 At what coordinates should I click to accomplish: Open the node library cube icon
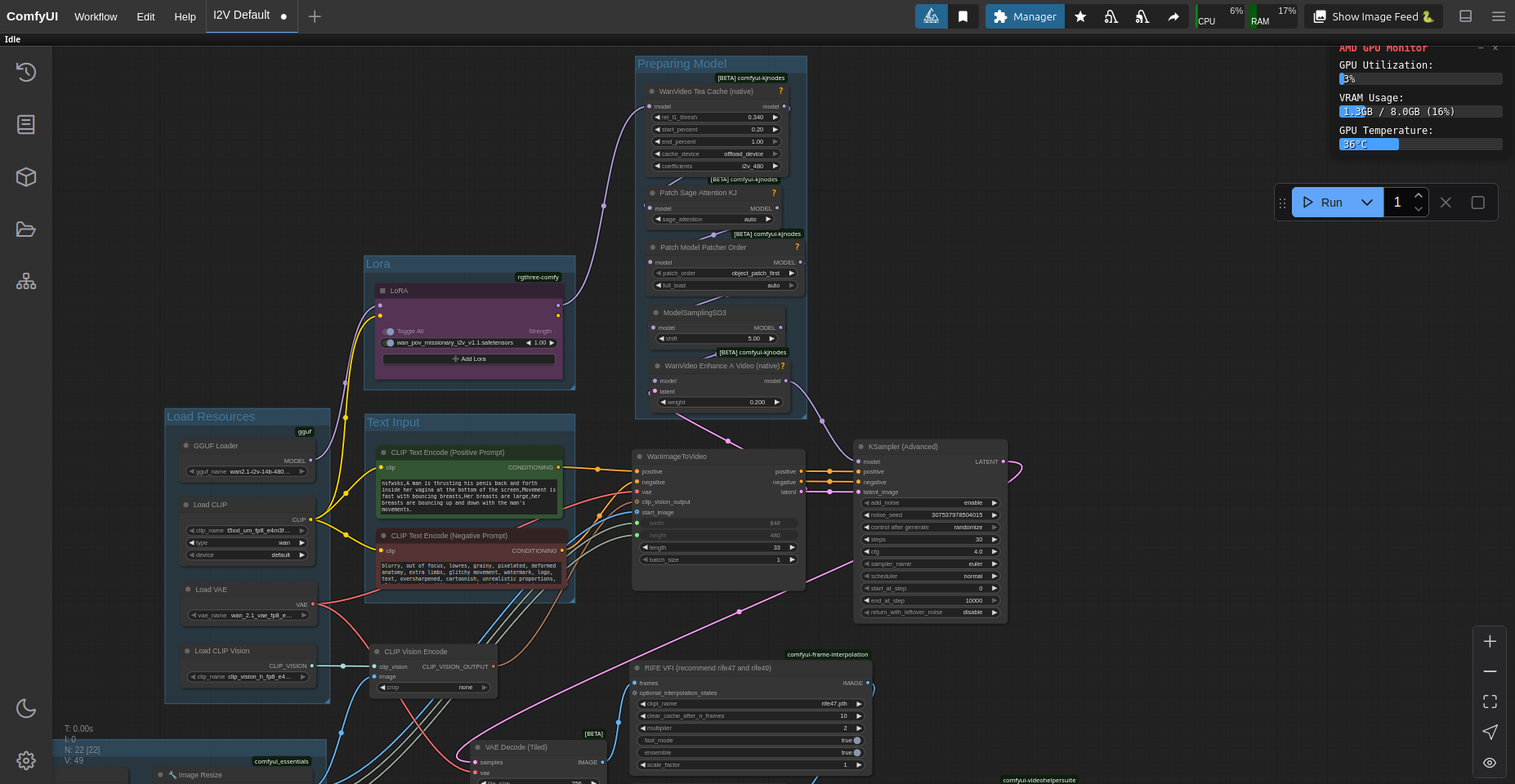[26, 176]
